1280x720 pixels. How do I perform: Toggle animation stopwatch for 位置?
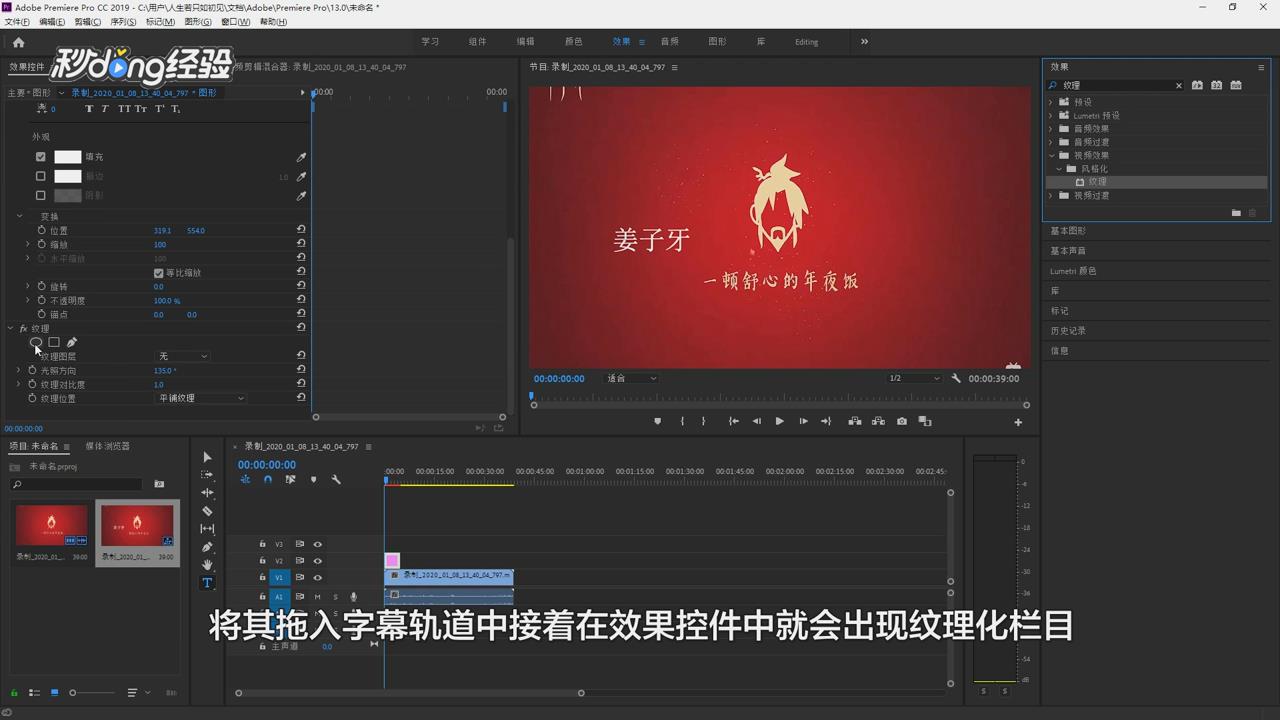tap(41, 230)
